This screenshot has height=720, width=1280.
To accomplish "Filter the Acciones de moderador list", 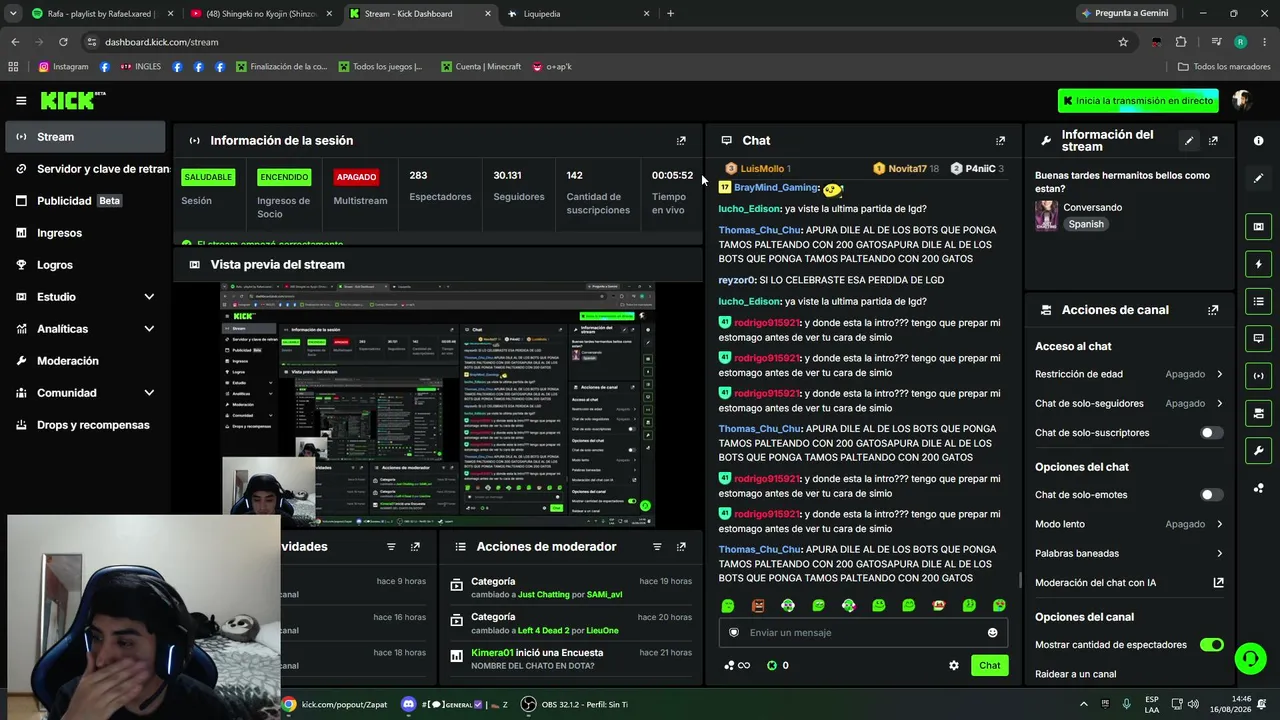I will tap(657, 547).
